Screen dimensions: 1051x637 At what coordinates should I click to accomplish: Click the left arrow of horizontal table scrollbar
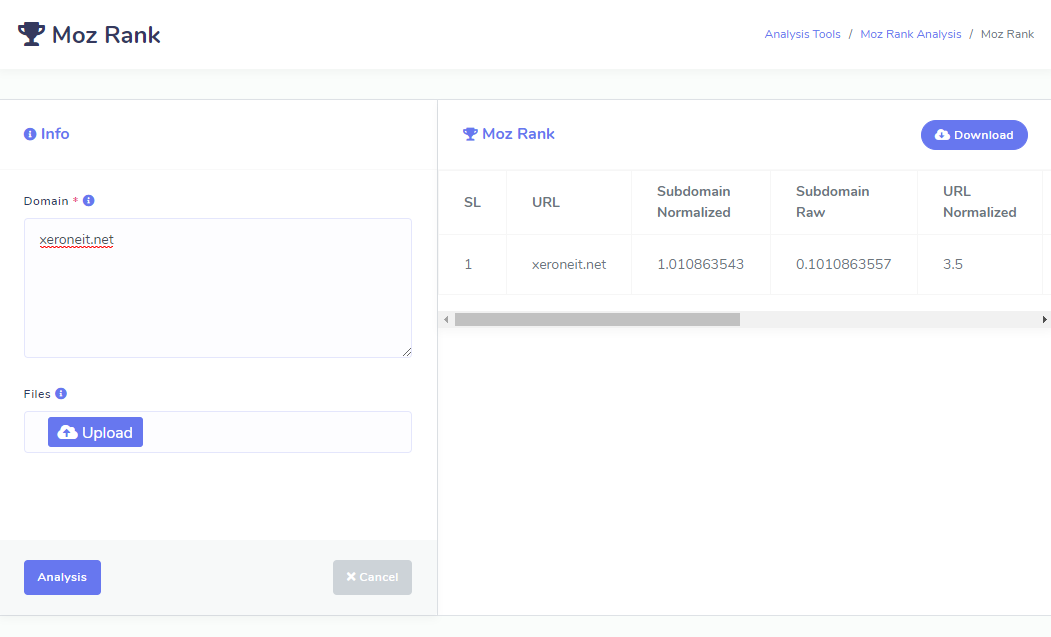[x=446, y=319]
